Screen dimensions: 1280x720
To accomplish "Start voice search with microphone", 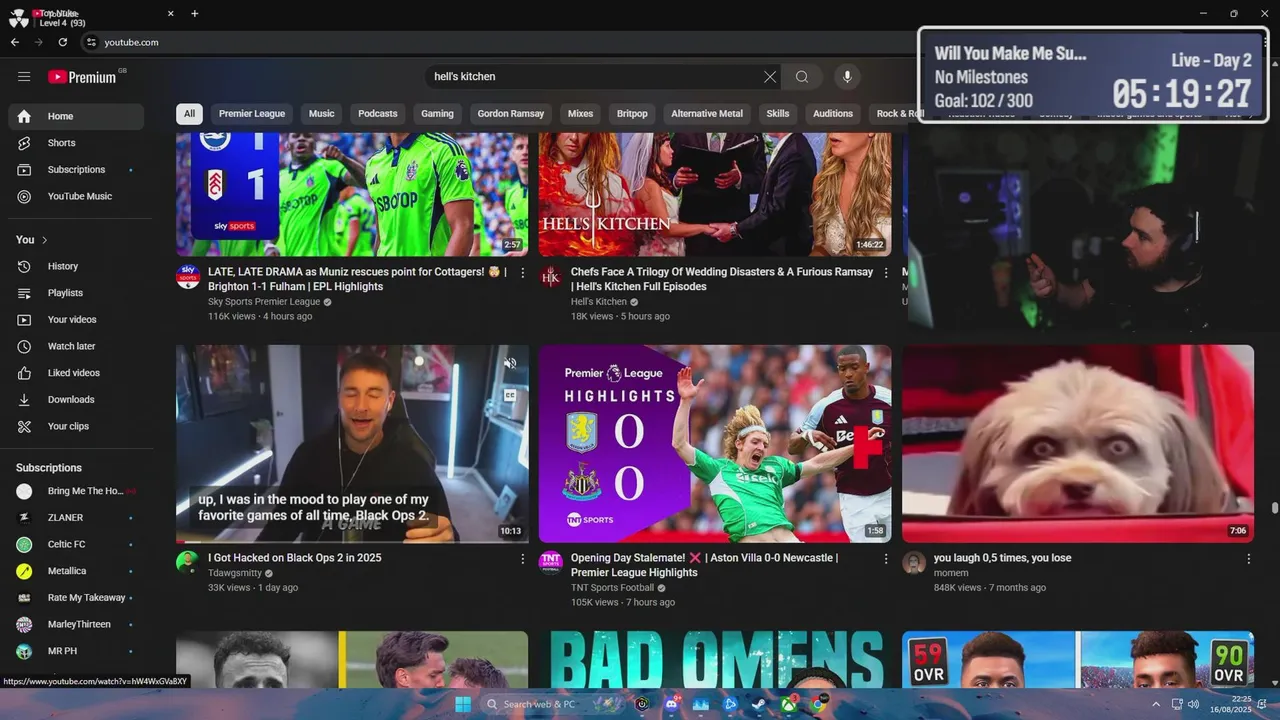I will [x=847, y=77].
